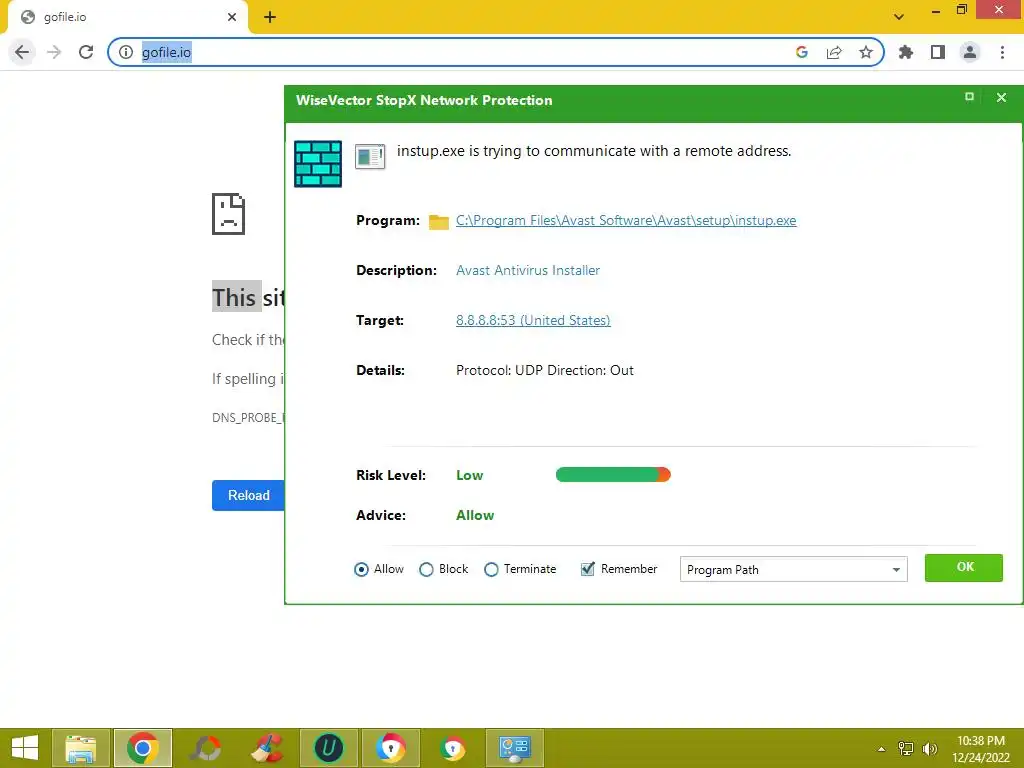Select the Allow radio button

click(361, 569)
